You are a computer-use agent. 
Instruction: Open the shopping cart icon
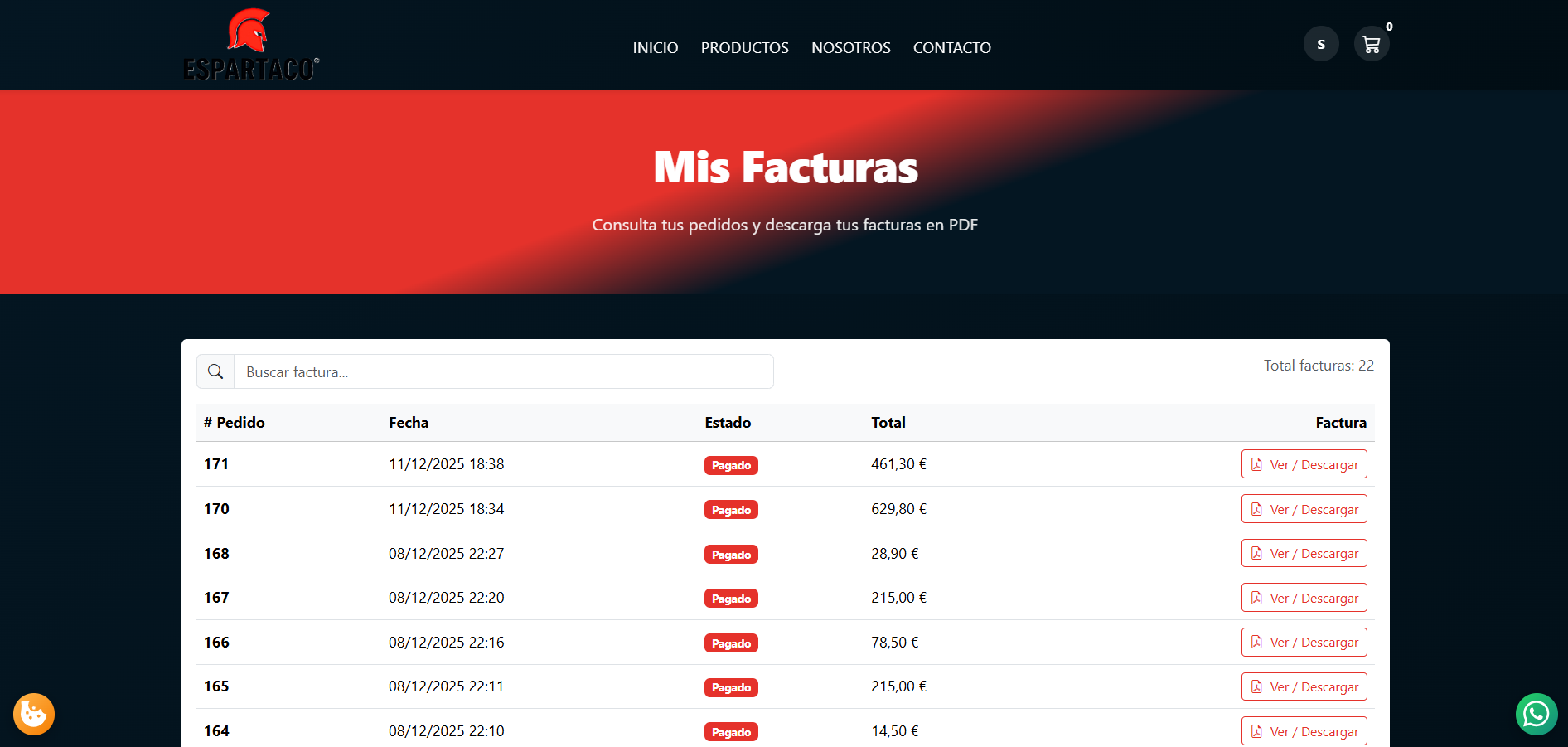tap(1372, 44)
